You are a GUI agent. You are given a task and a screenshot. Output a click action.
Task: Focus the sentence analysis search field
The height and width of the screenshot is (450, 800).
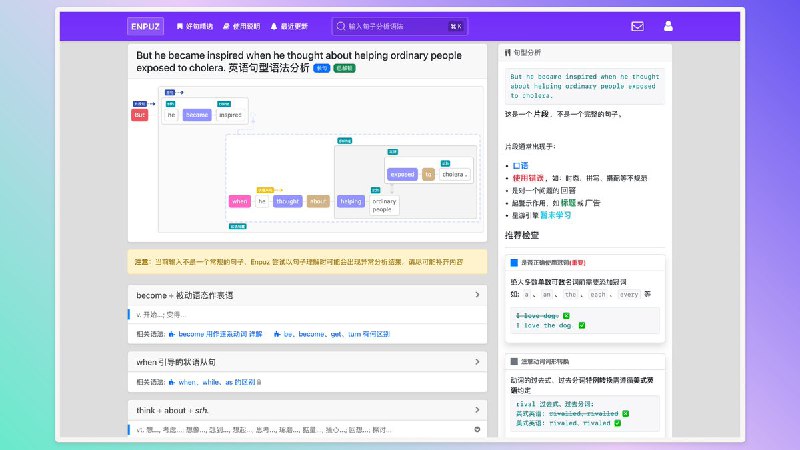[399, 26]
